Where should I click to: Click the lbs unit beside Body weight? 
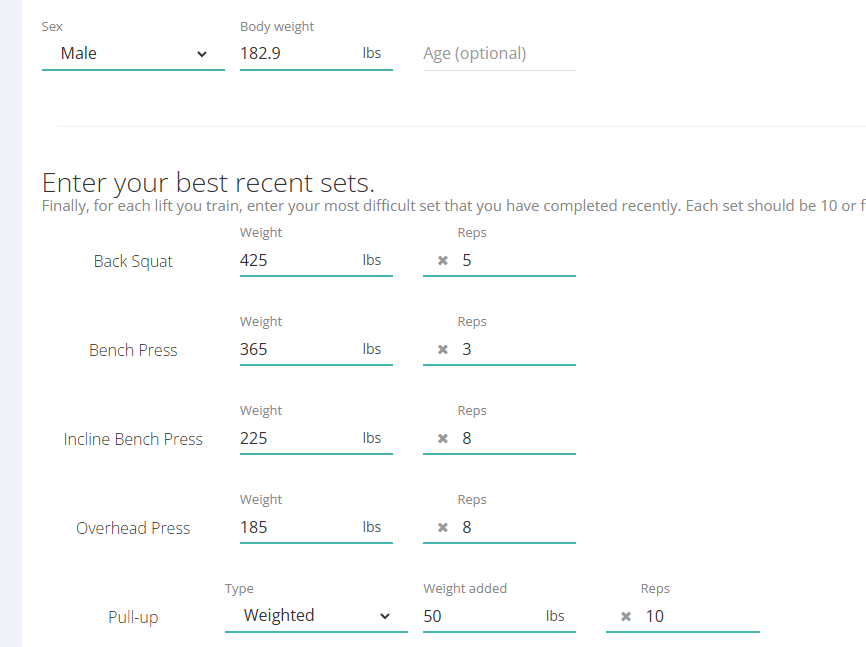[x=372, y=53]
